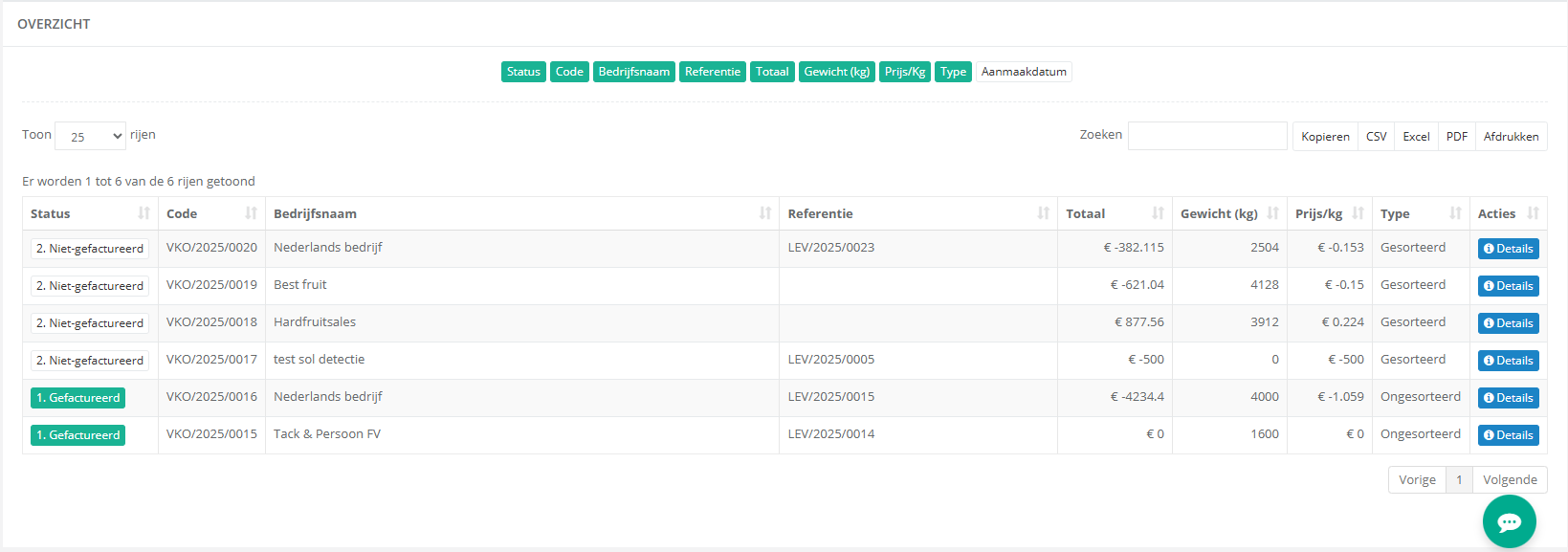Sort table by Code column arrows
Viewport: 1568px width, 552px height.
click(251, 213)
